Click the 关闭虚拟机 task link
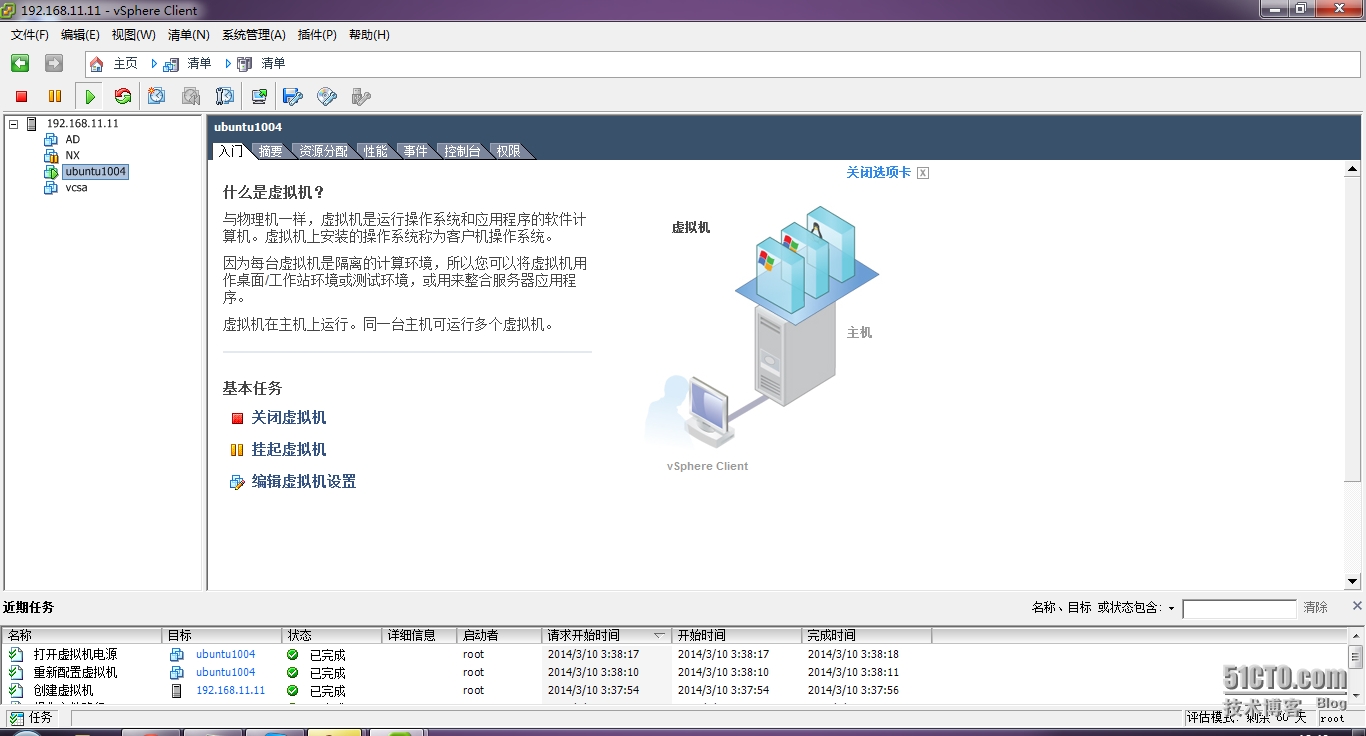Screen dimensions: 1366x736 [x=289, y=418]
